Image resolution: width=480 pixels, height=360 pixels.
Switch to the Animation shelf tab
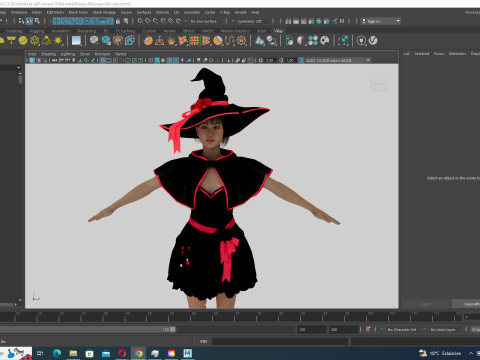point(61,31)
